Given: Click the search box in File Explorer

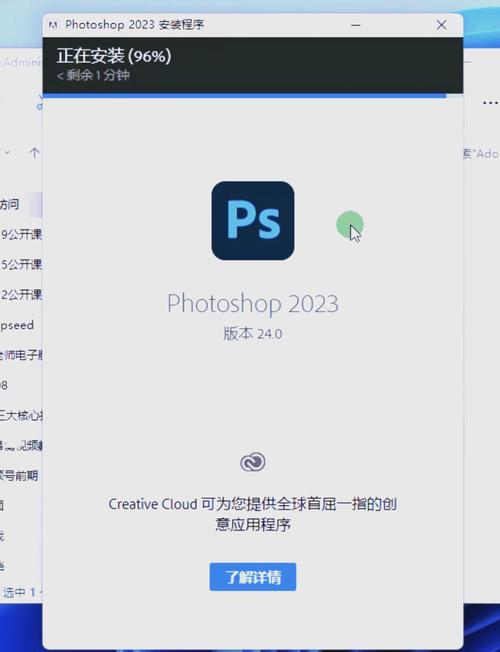Looking at the screenshot, I should pos(481,154).
